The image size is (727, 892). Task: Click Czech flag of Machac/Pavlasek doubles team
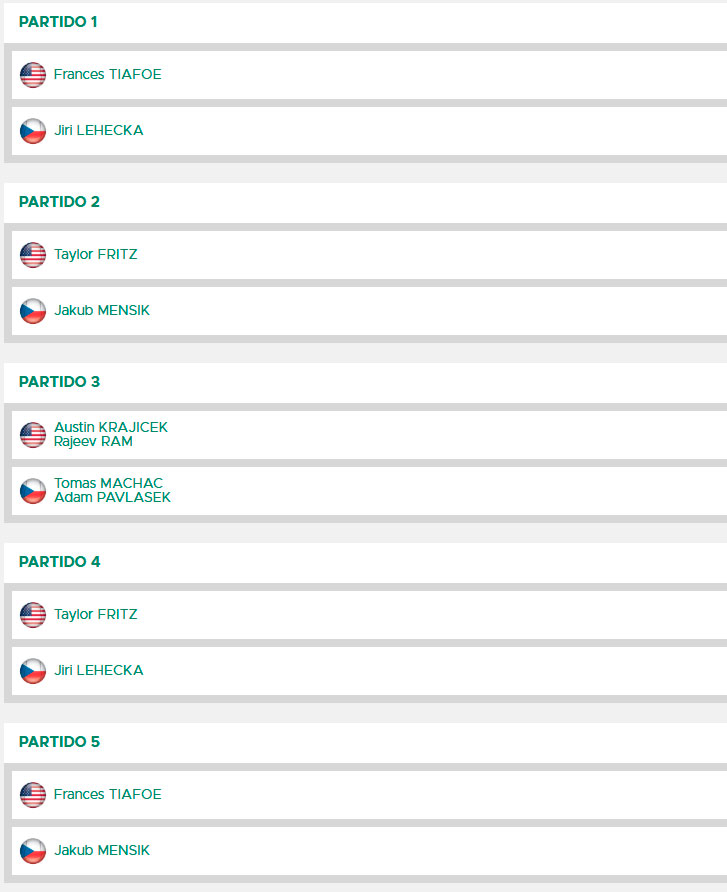coord(33,491)
